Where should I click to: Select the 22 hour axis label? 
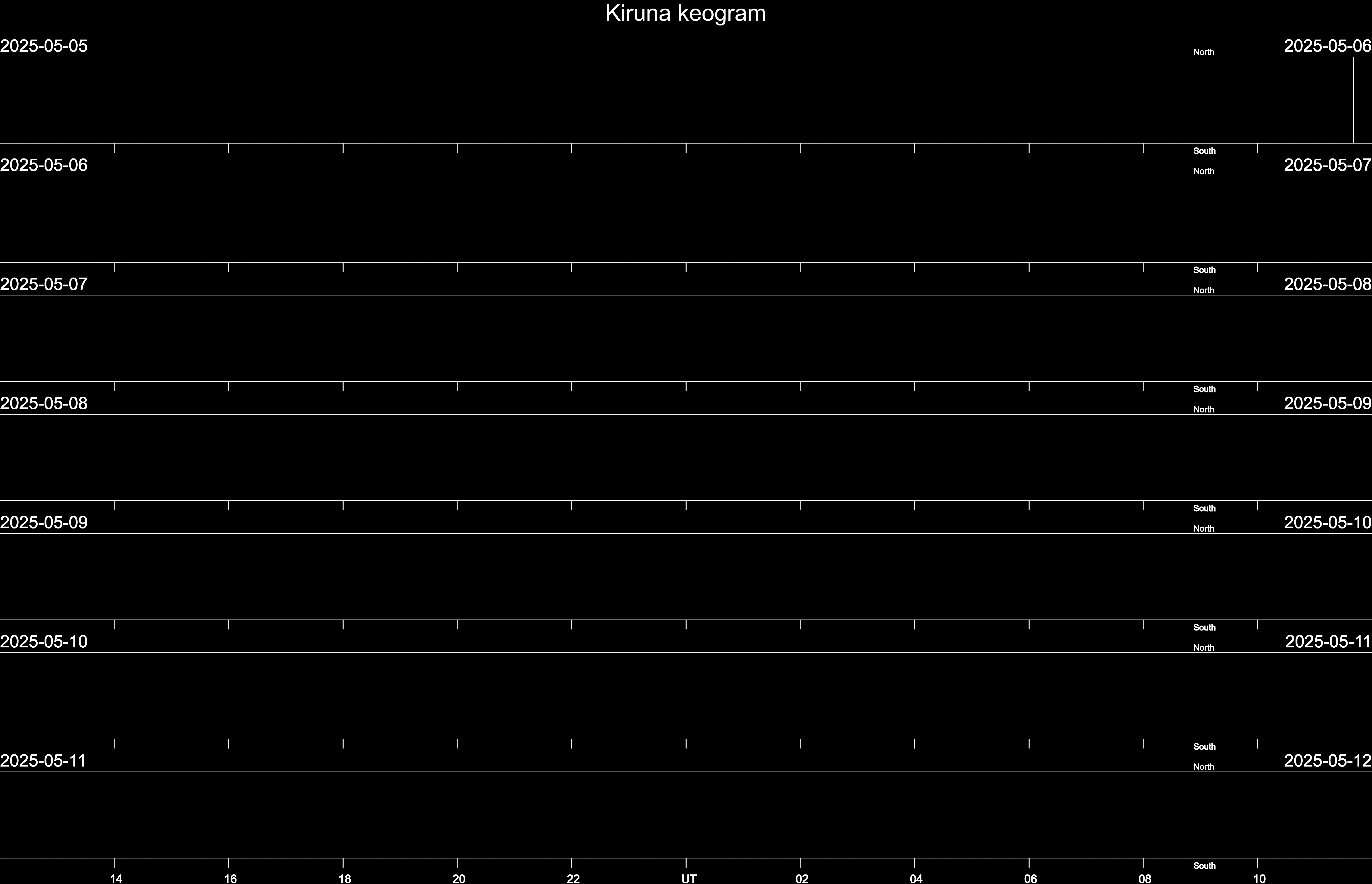[x=573, y=878]
